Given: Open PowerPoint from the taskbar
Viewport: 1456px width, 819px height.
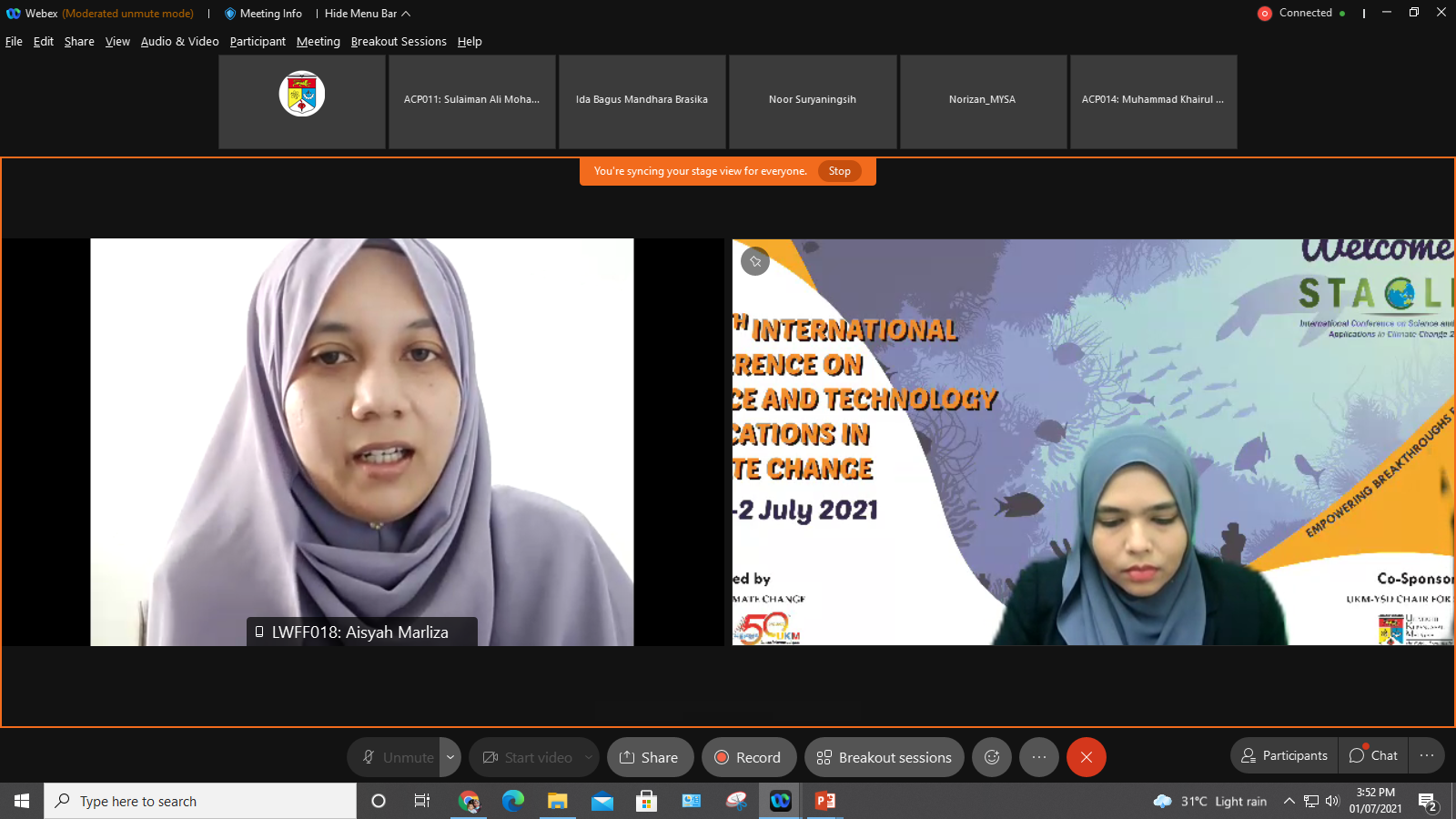Looking at the screenshot, I should pos(825,801).
